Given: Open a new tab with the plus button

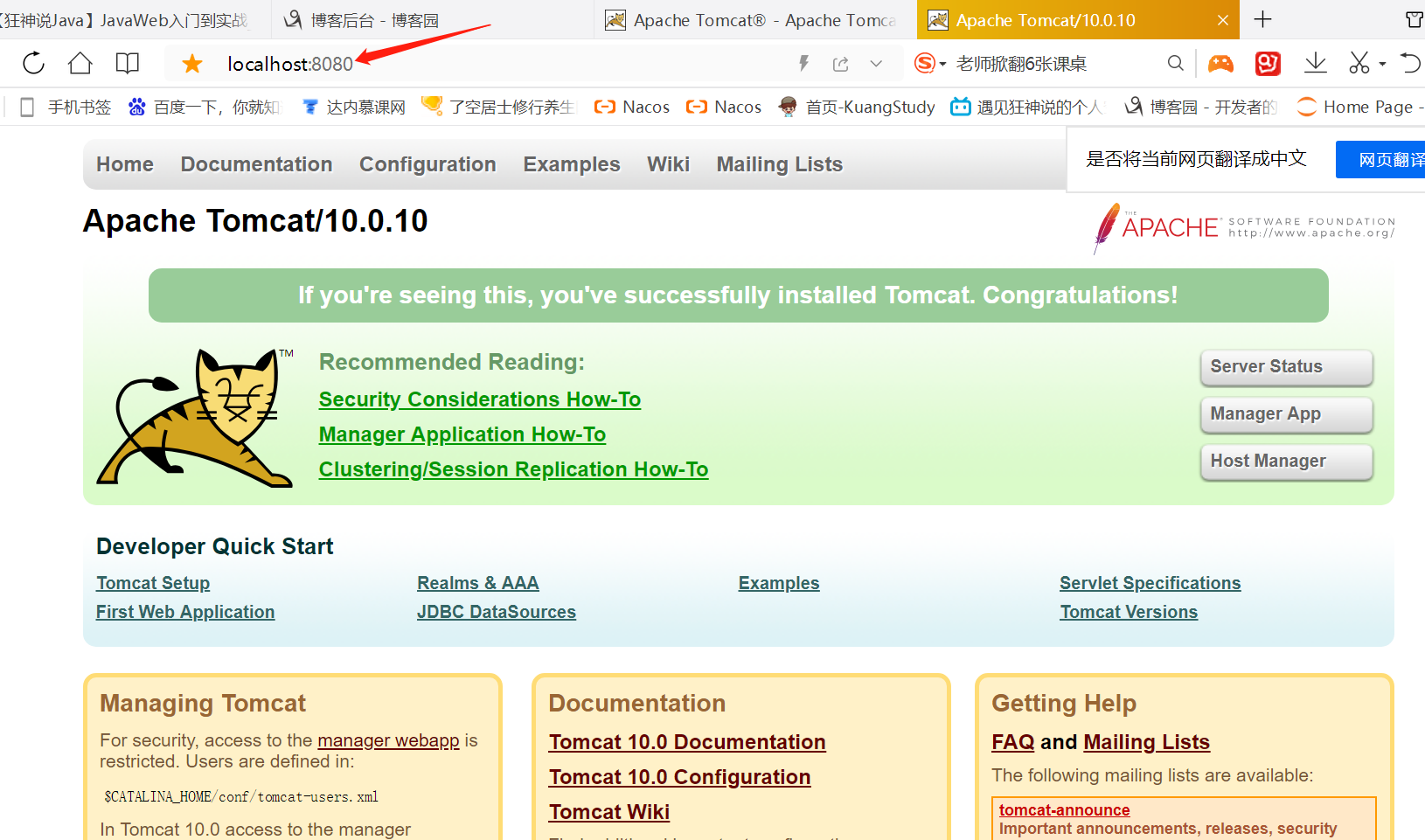Looking at the screenshot, I should 1263,19.
